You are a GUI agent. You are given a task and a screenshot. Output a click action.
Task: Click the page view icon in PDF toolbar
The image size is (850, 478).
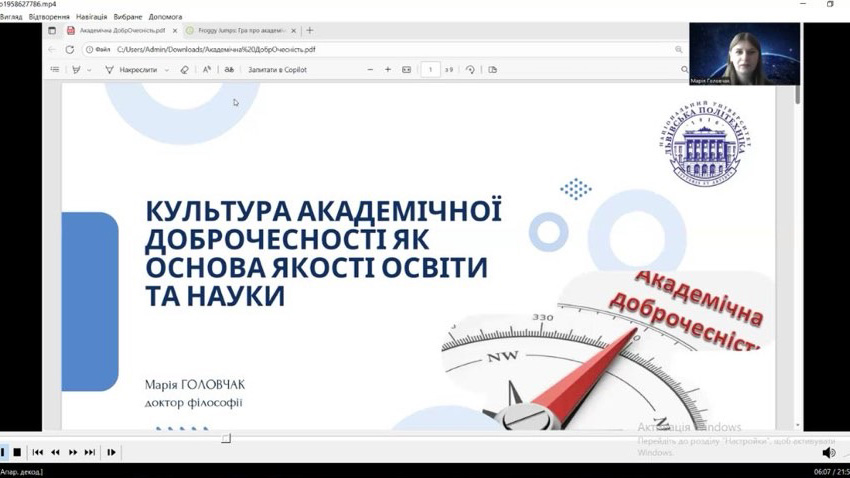[492, 69]
